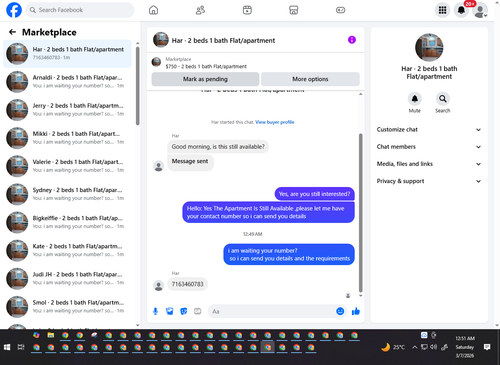Open the Watch video icon in top navigation
This screenshot has width=500, height=365.
pos(247,10)
